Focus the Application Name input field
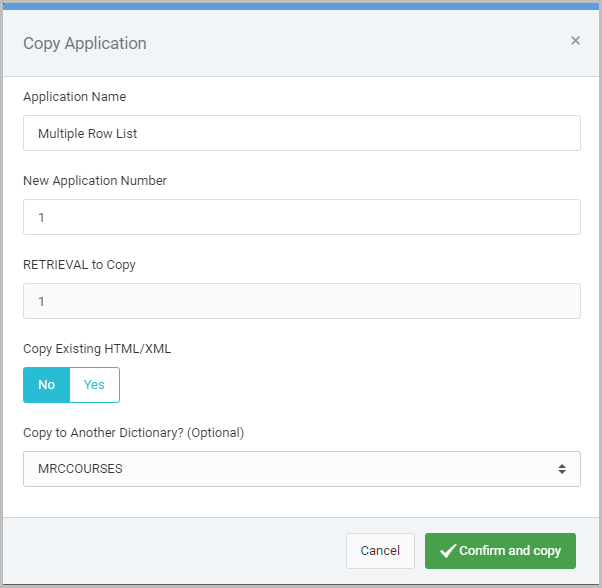The height and width of the screenshot is (588, 602). click(x=301, y=133)
